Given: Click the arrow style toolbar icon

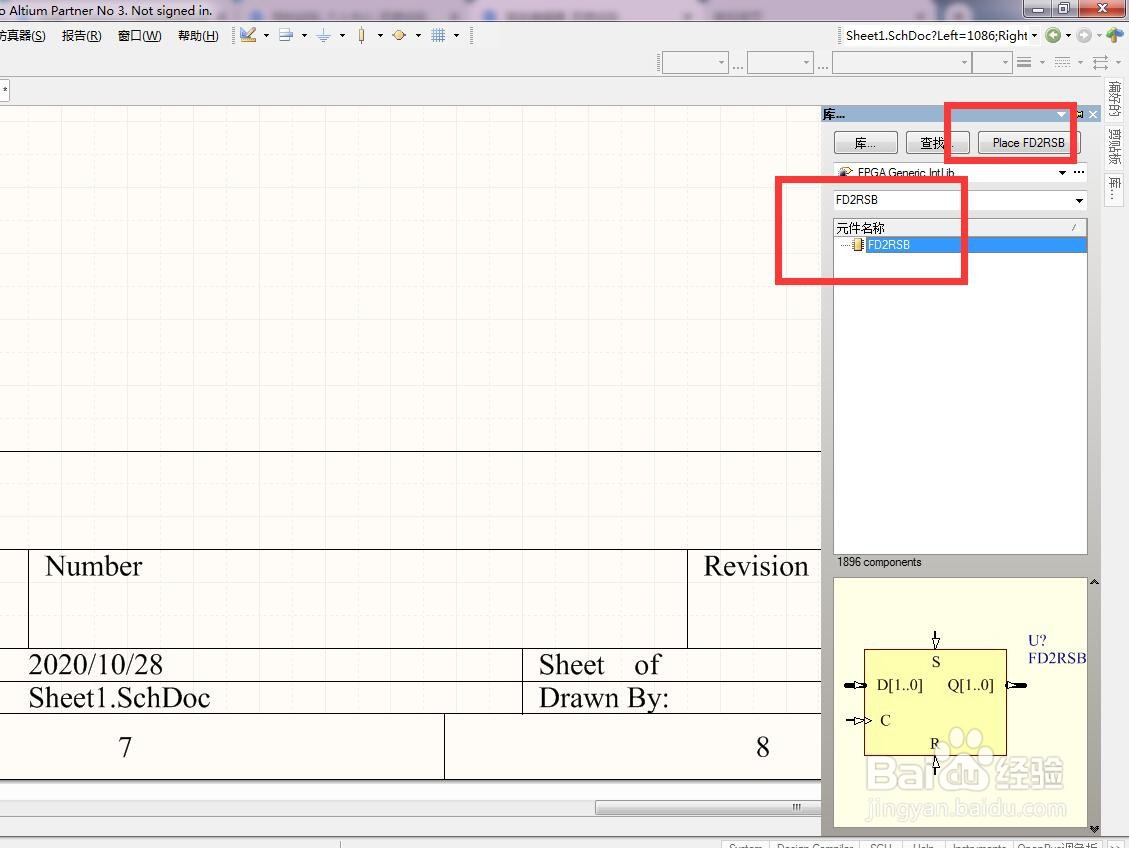Looking at the screenshot, I should tap(1100, 63).
